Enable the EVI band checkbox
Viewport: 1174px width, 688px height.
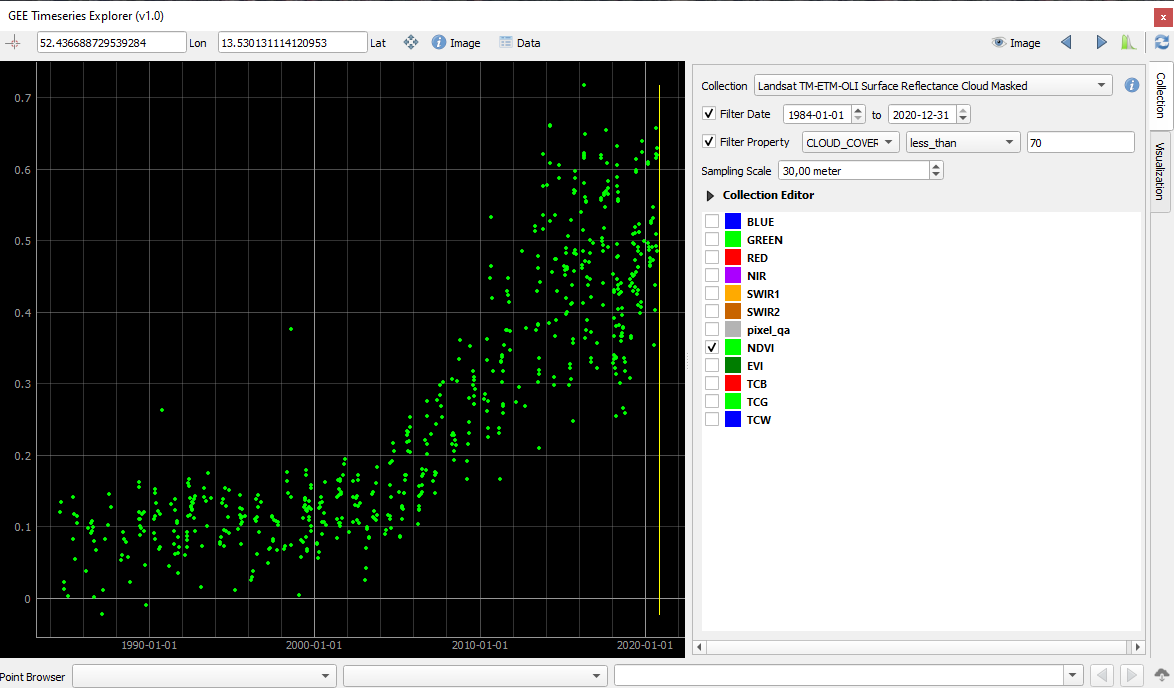pos(712,365)
